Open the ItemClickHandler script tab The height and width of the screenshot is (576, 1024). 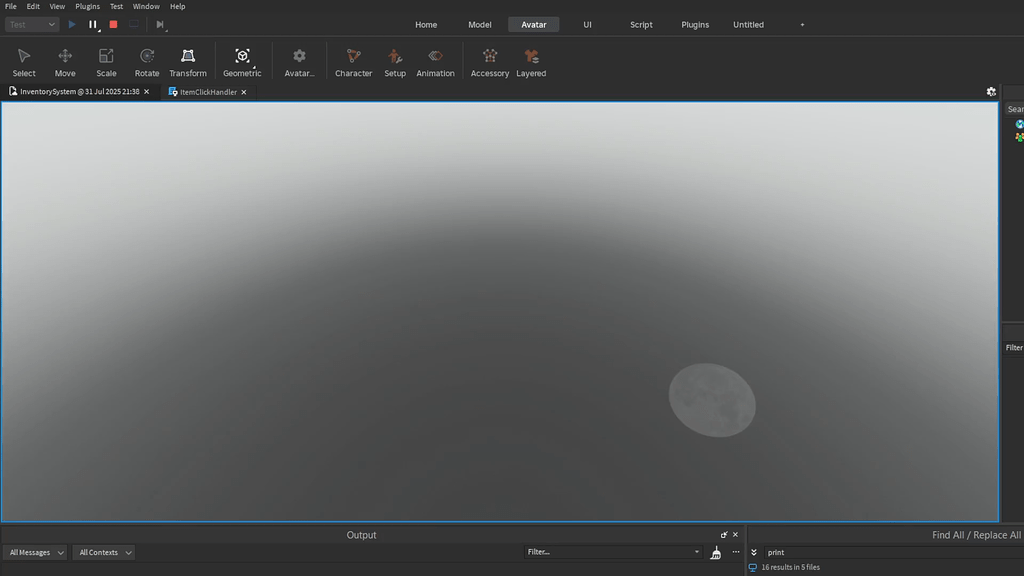(x=206, y=91)
